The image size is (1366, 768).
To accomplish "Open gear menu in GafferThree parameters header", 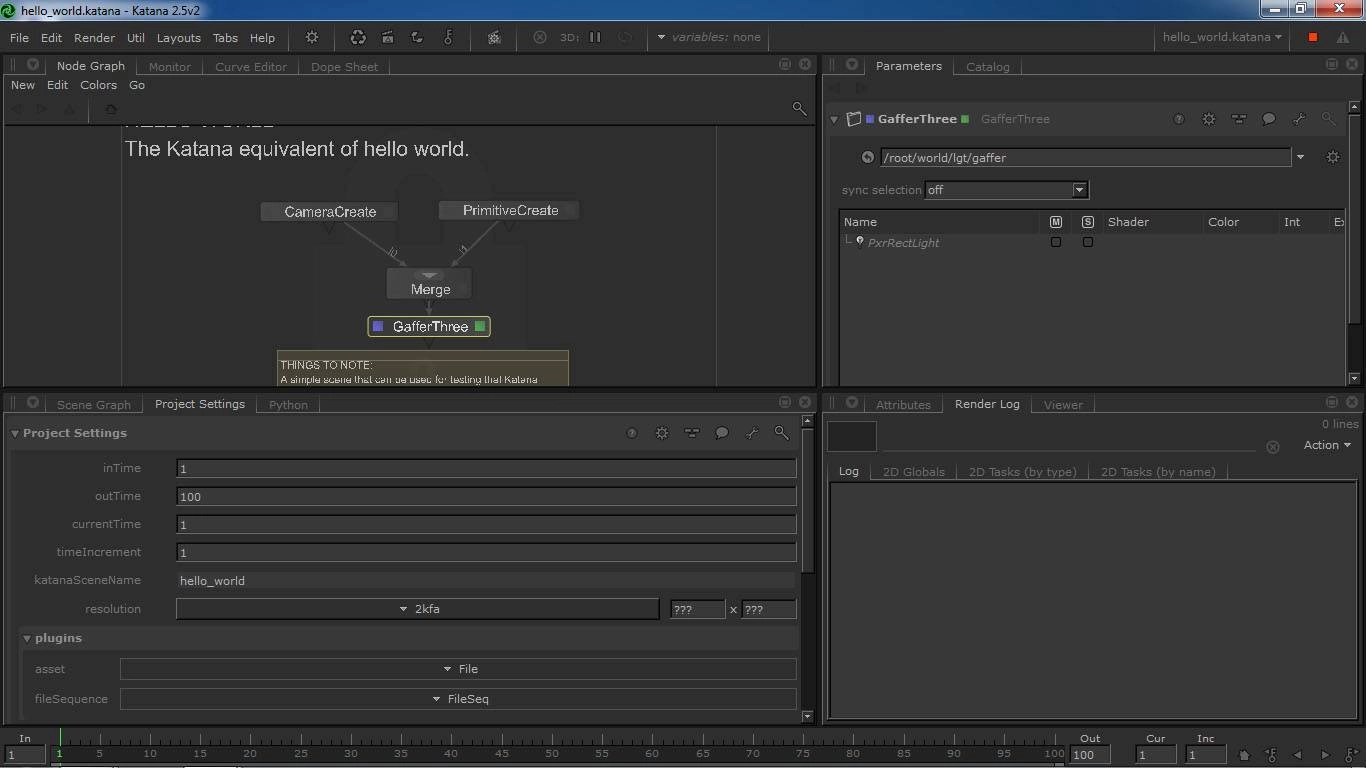I will tap(1209, 119).
